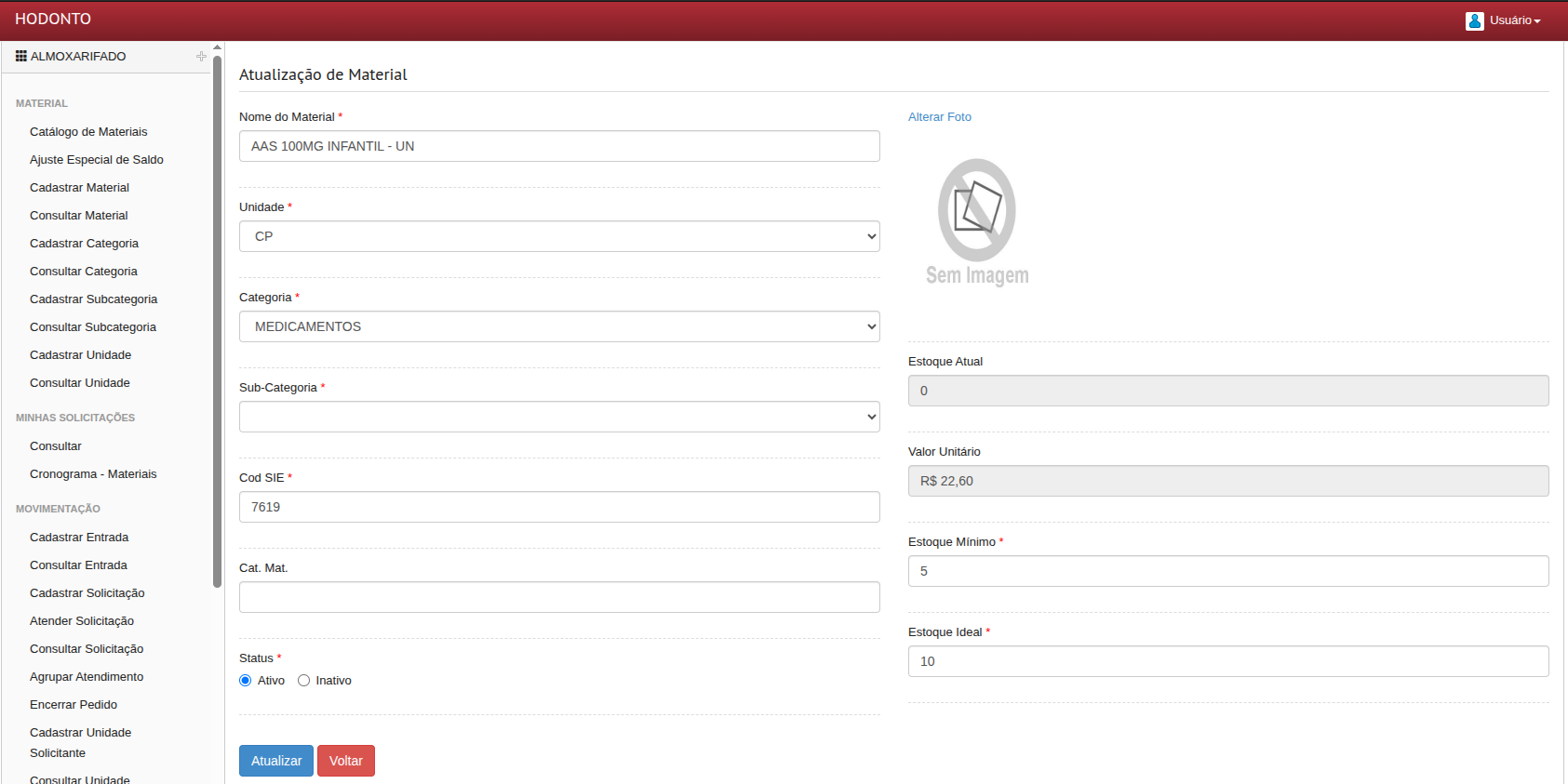Open the Unidade dropdown
This screenshot has height=784, width=1568.
(559, 236)
